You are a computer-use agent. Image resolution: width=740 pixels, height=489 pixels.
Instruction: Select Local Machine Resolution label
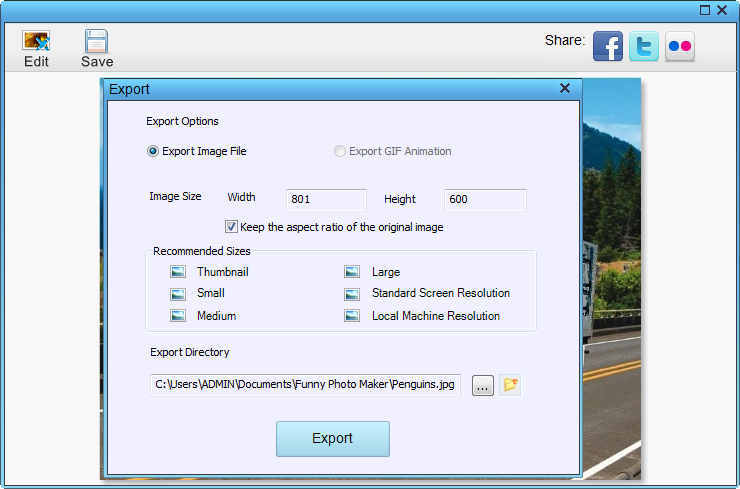coord(436,316)
